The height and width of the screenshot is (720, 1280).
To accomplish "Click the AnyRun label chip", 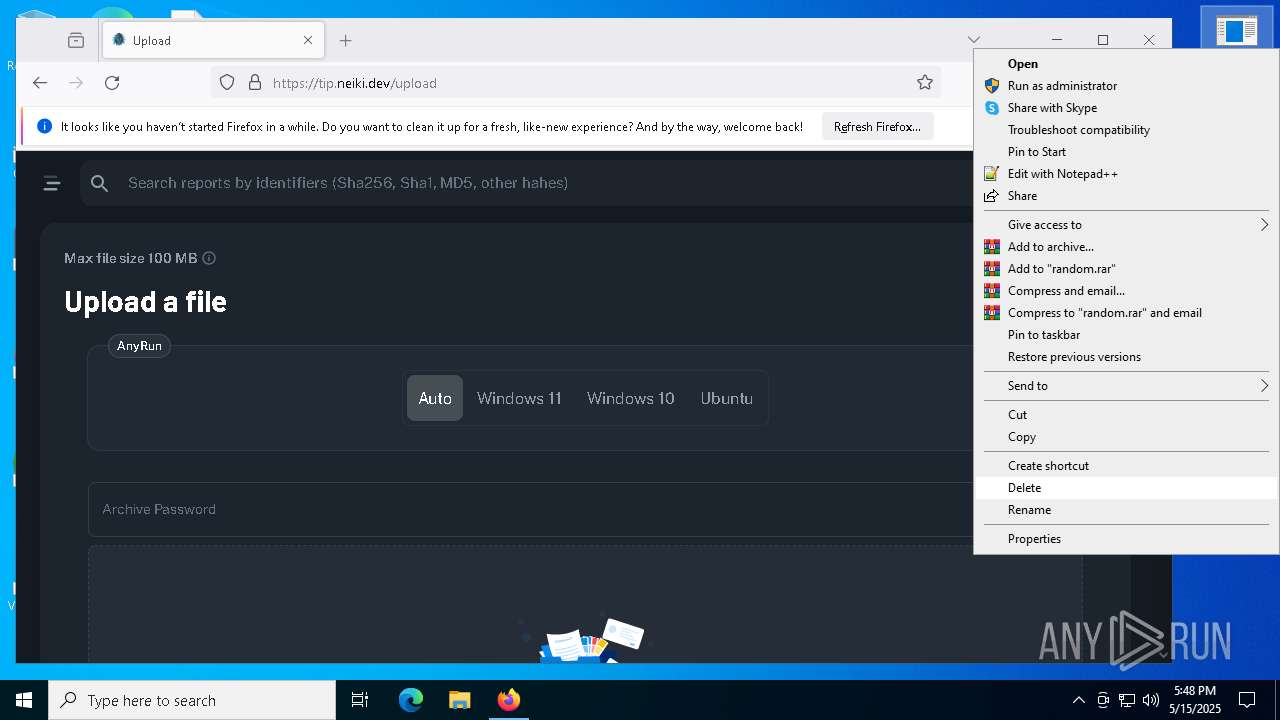I will 139,346.
